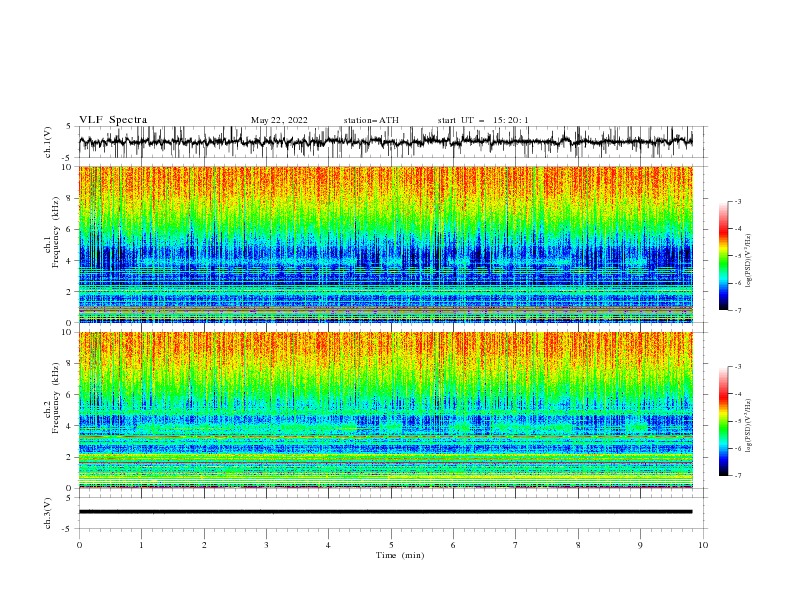792x612 pixels.
Task: Click time axis tick label "2"
Action: pyautogui.click(x=204, y=545)
